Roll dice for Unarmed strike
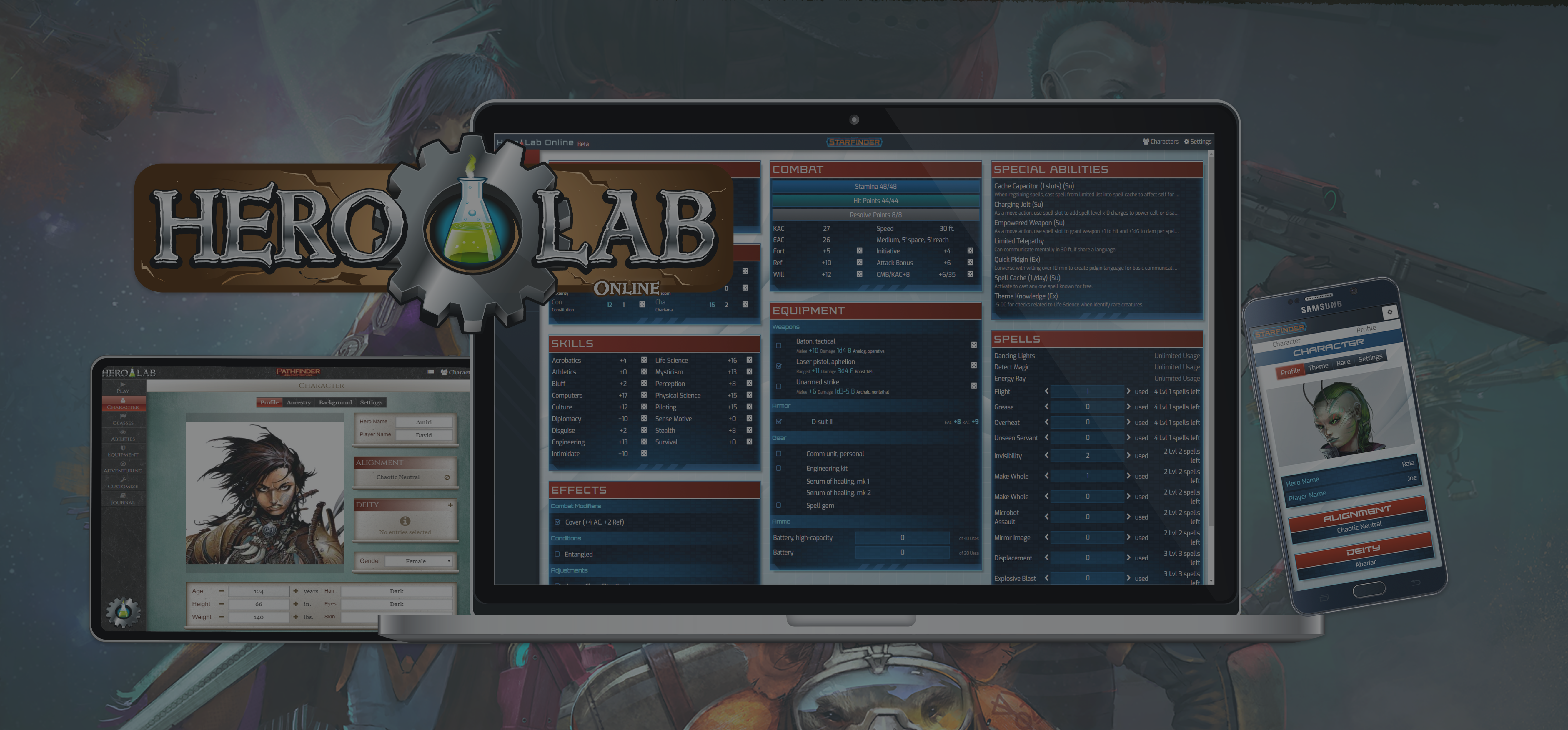The image size is (1568, 730). pos(974,385)
